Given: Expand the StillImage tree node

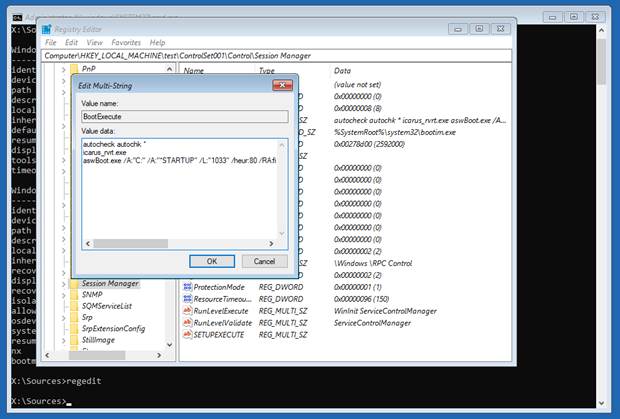Looking at the screenshot, I should click(64, 340).
